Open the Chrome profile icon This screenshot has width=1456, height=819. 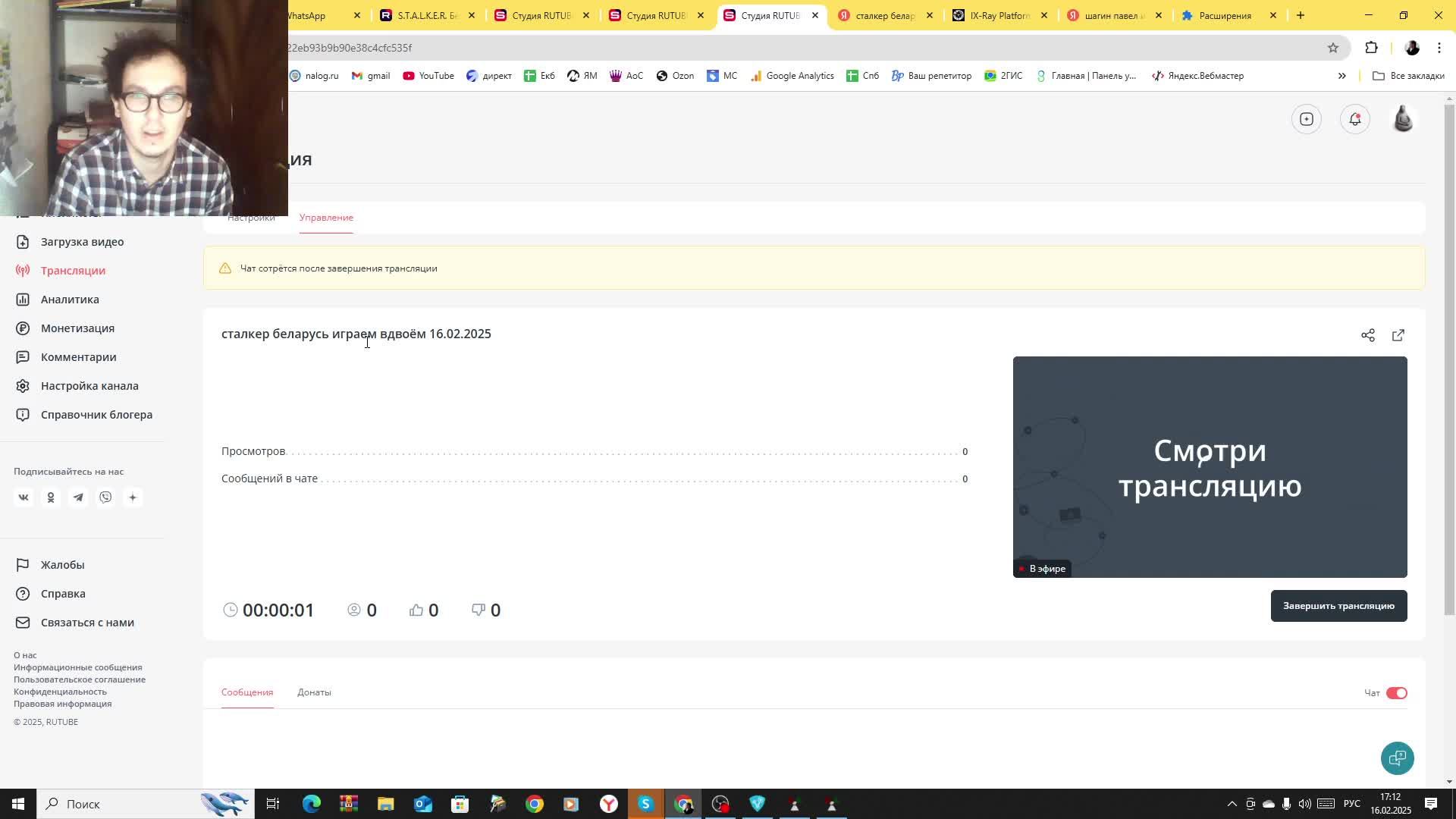tap(1412, 48)
